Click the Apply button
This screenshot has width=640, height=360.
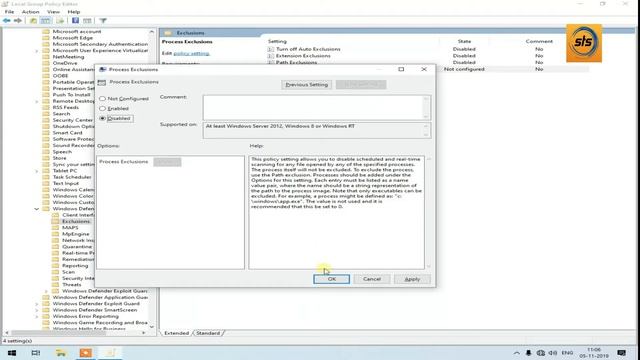click(412, 279)
